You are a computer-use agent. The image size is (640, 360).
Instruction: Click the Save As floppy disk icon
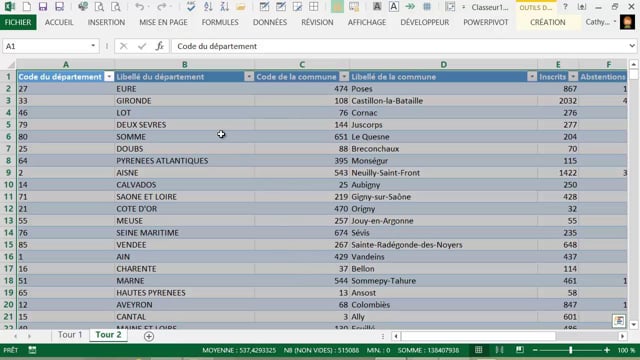coord(60,7)
